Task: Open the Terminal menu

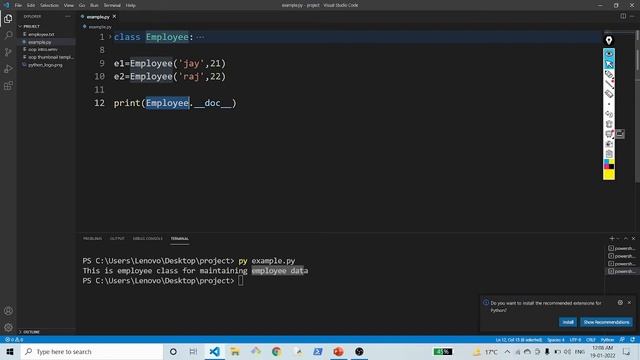Action: tap(112, 5)
